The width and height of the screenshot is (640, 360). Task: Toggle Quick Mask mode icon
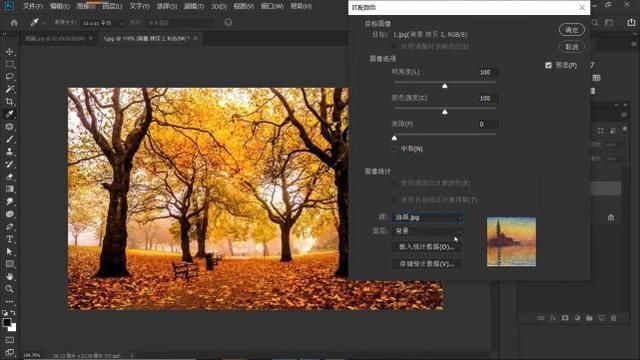[10, 340]
